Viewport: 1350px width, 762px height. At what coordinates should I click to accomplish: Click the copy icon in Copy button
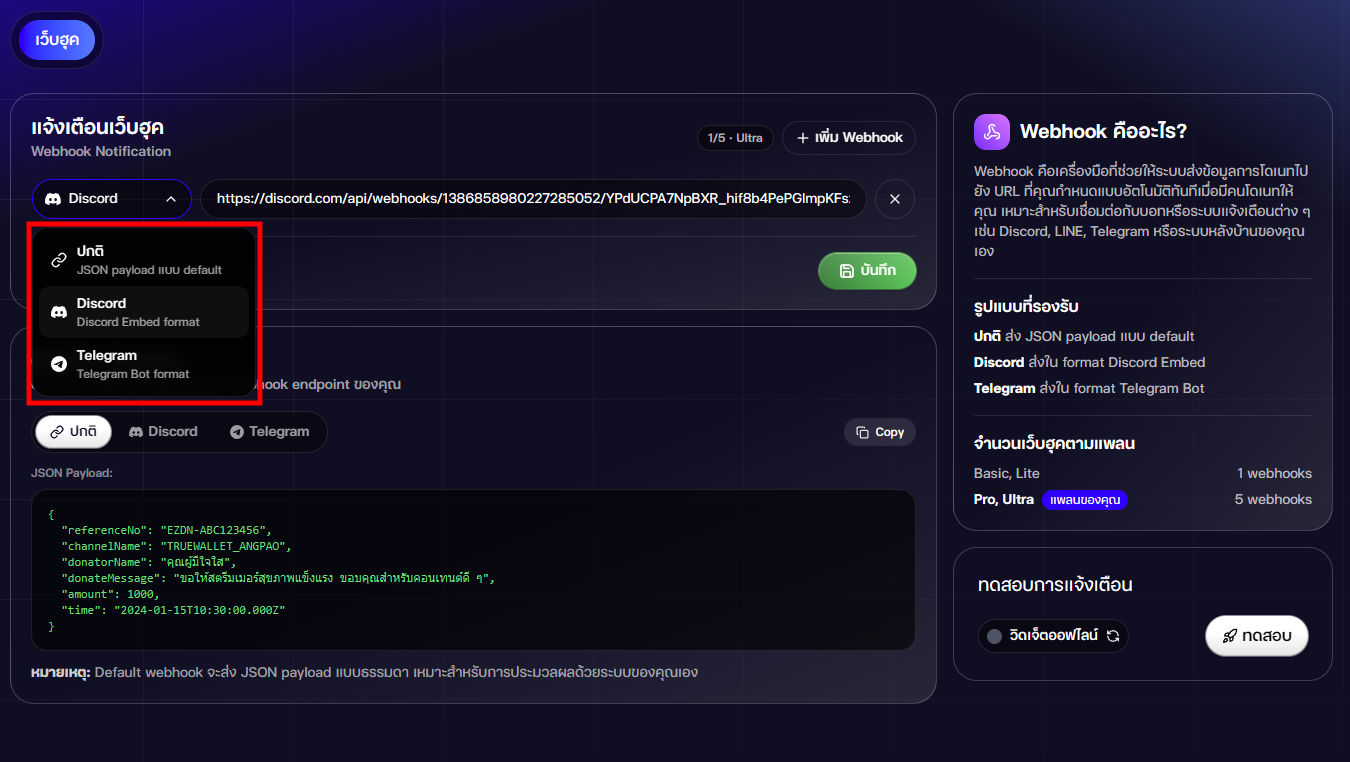pyautogui.click(x=862, y=432)
